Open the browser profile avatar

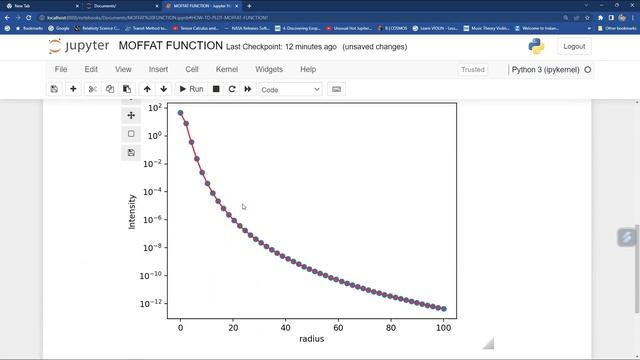(622, 18)
